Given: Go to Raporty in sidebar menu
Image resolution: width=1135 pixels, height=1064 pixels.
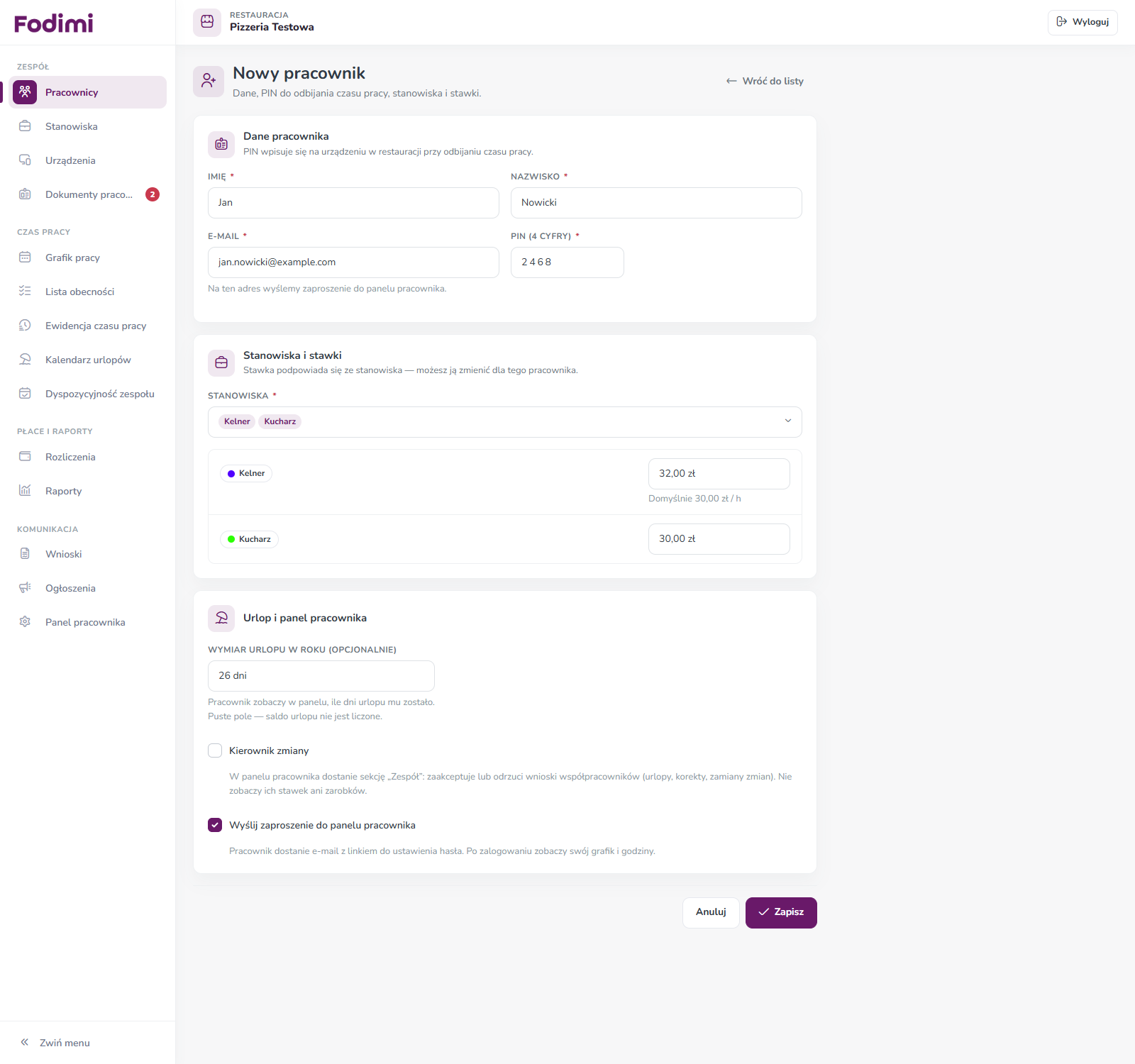Looking at the screenshot, I should [x=89, y=491].
